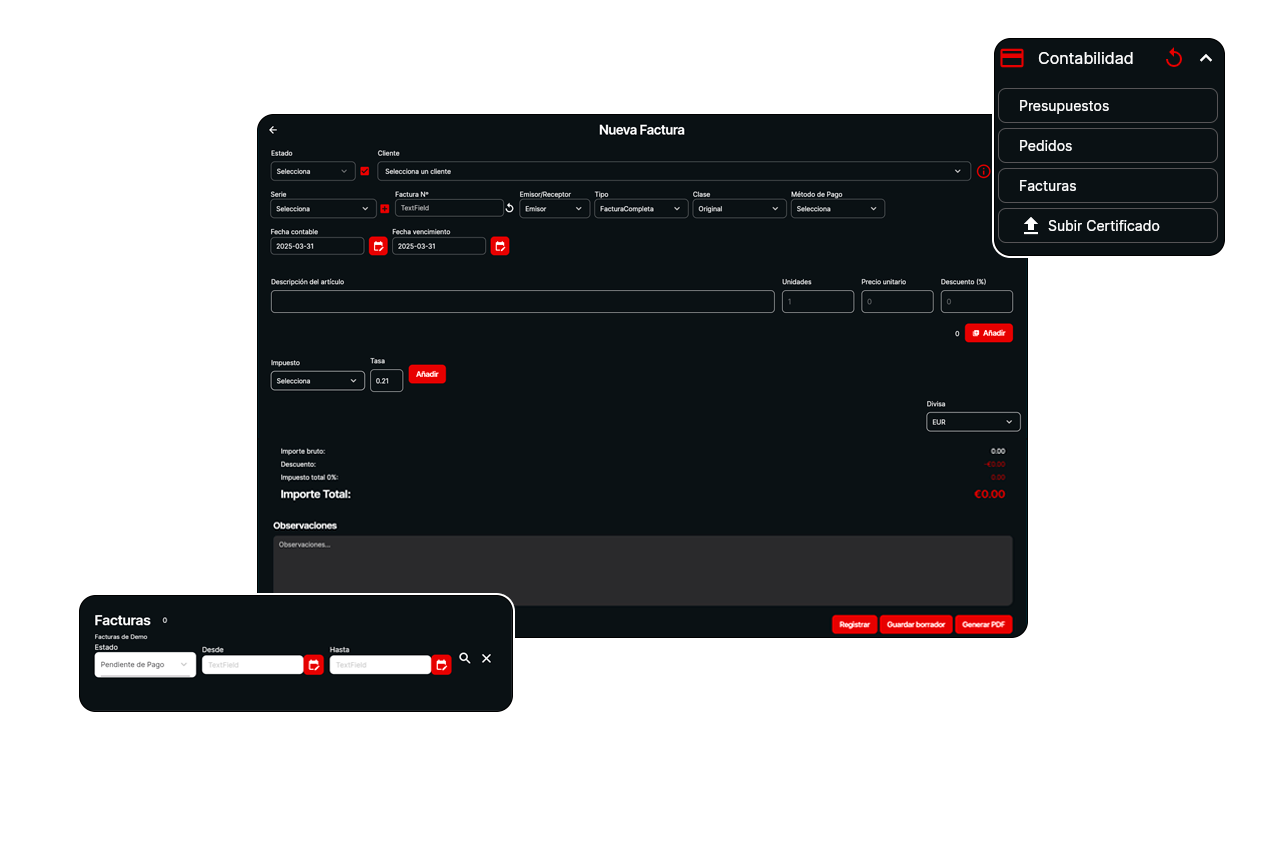Click the back arrow beside Nueva Factura

tap(273, 130)
